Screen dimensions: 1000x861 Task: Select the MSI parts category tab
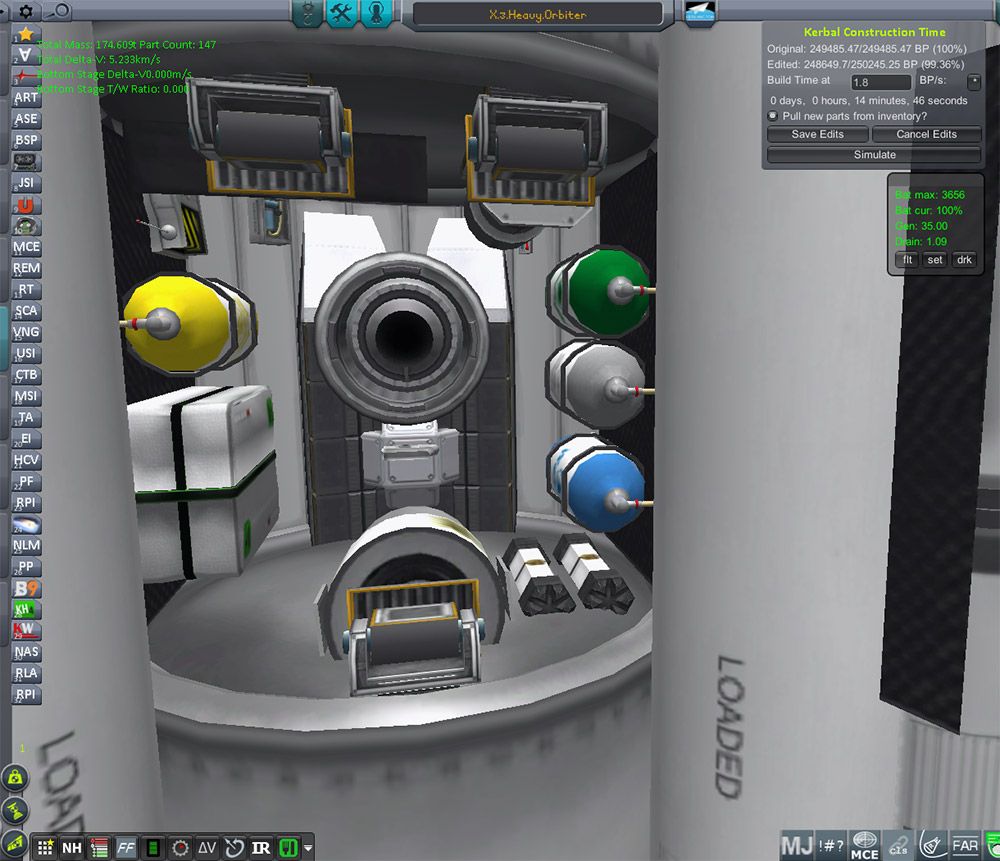(26, 396)
